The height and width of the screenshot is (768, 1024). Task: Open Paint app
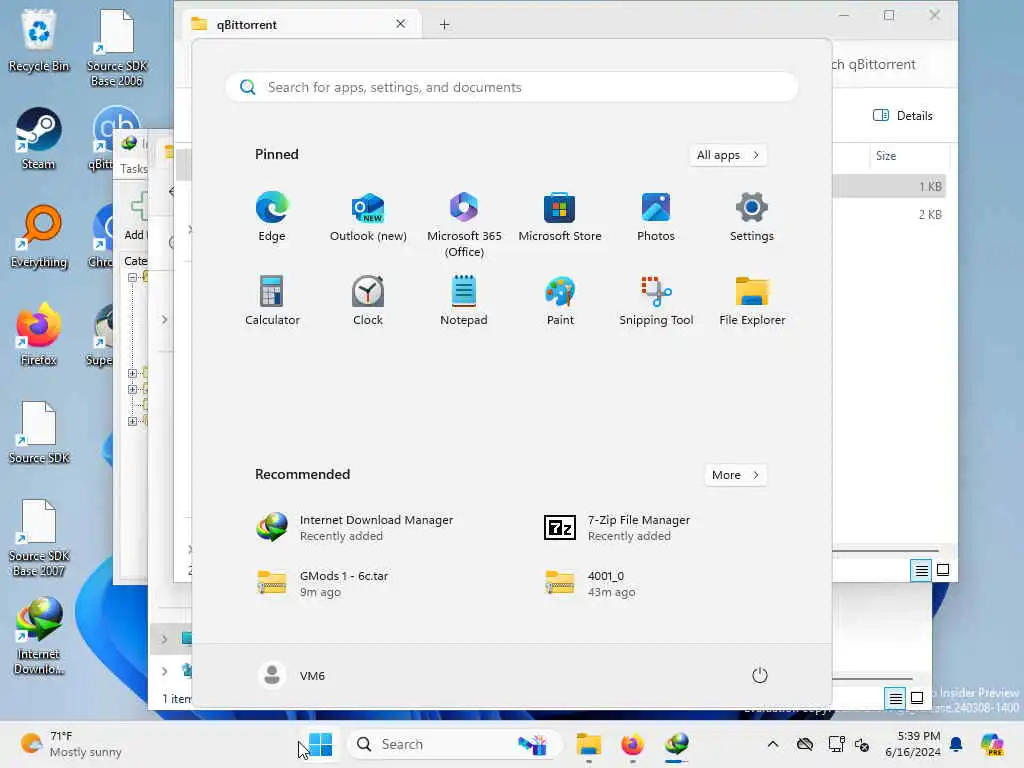pos(560,300)
